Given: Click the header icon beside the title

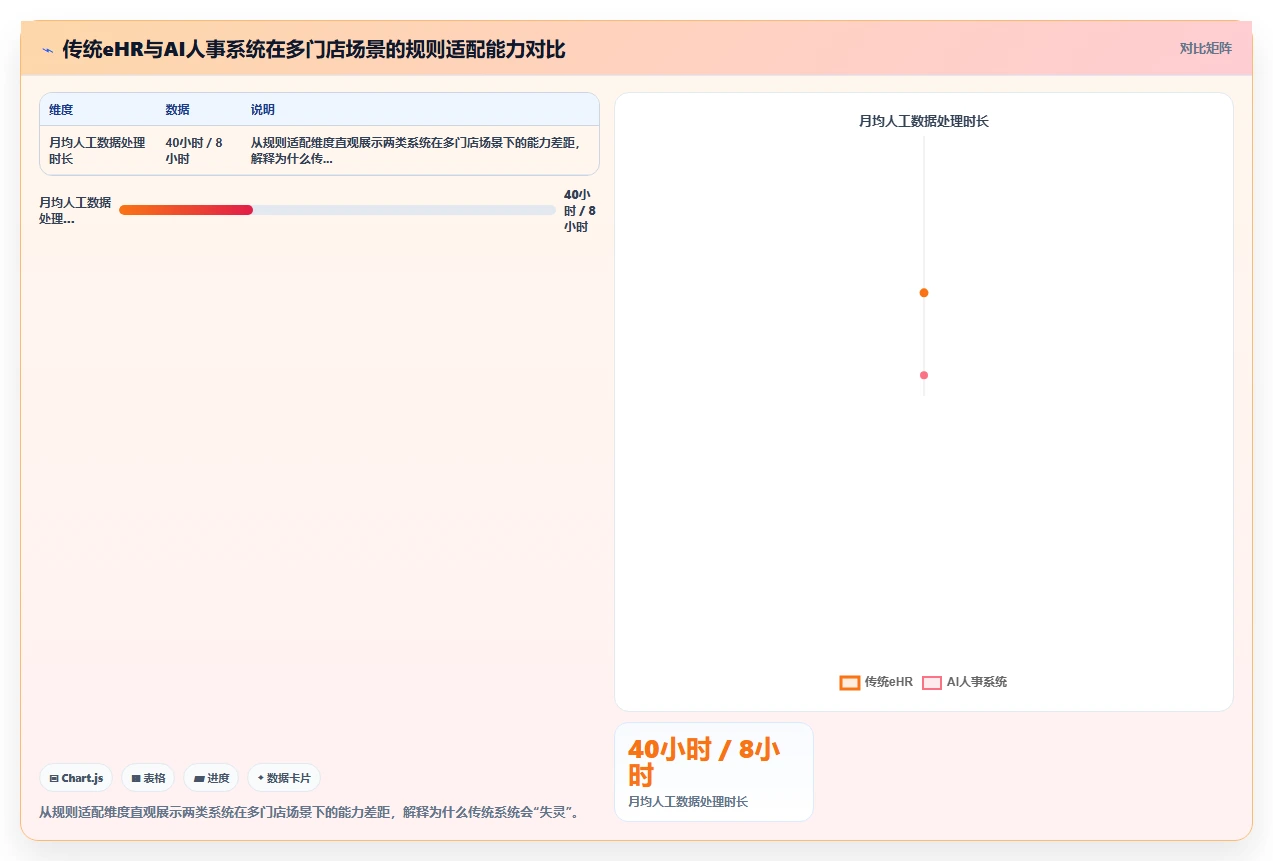Looking at the screenshot, I should pos(47,50).
